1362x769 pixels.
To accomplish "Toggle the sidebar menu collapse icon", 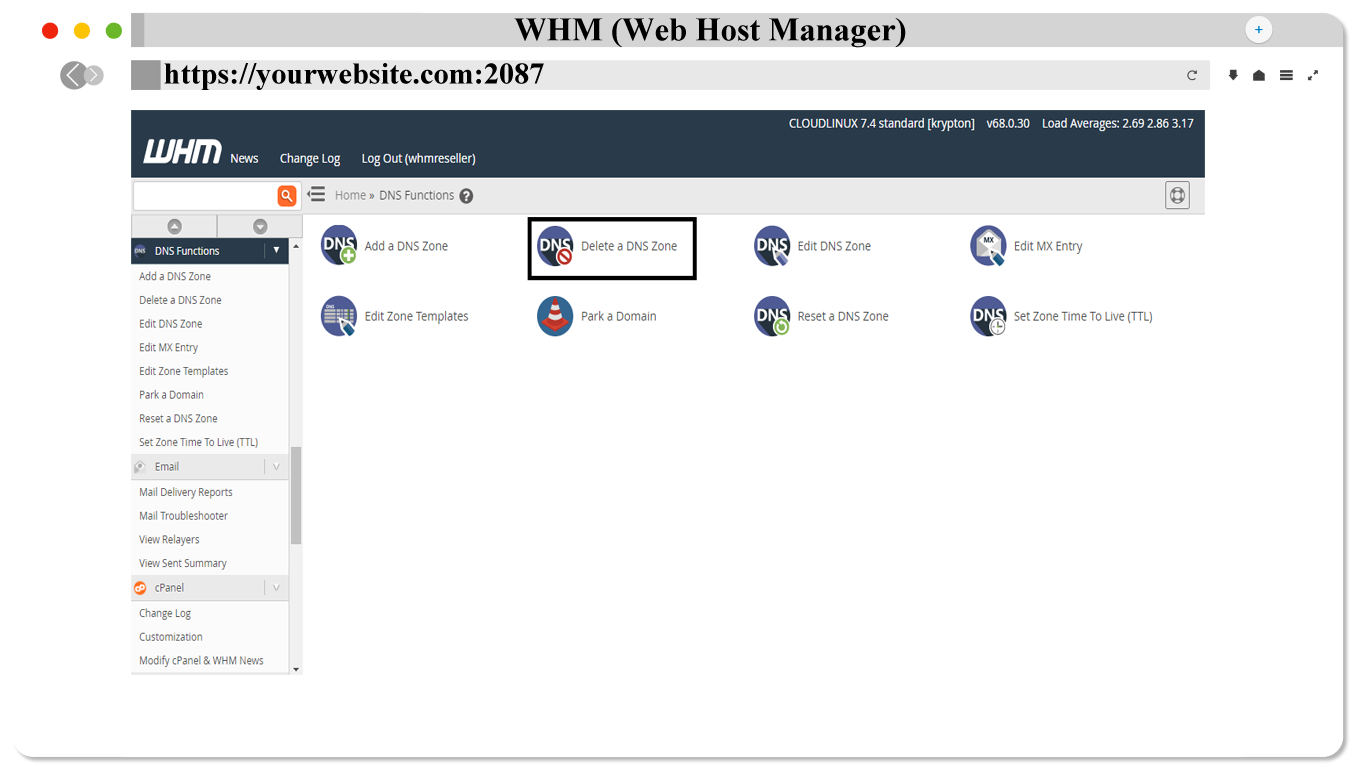I will coord(316,195).
